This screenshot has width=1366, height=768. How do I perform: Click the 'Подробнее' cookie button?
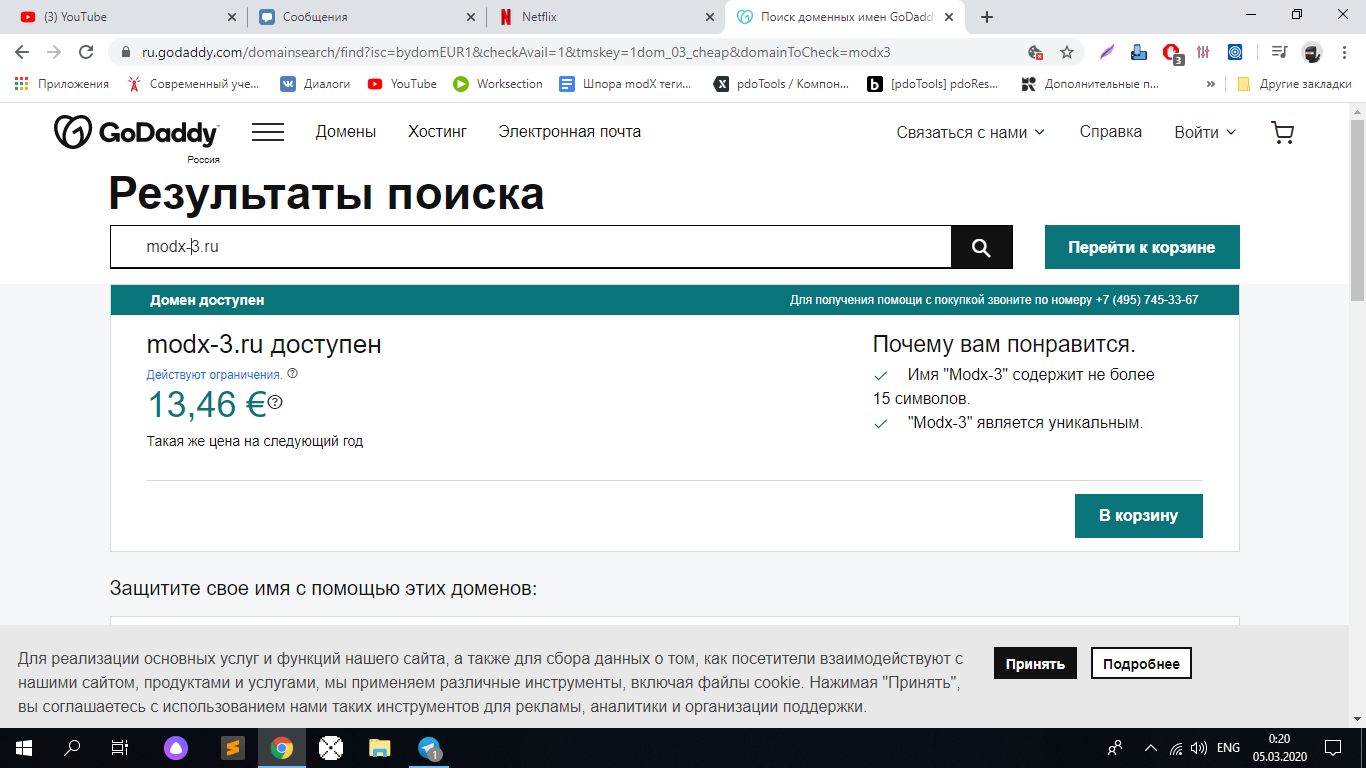(x=1141, y=663)
